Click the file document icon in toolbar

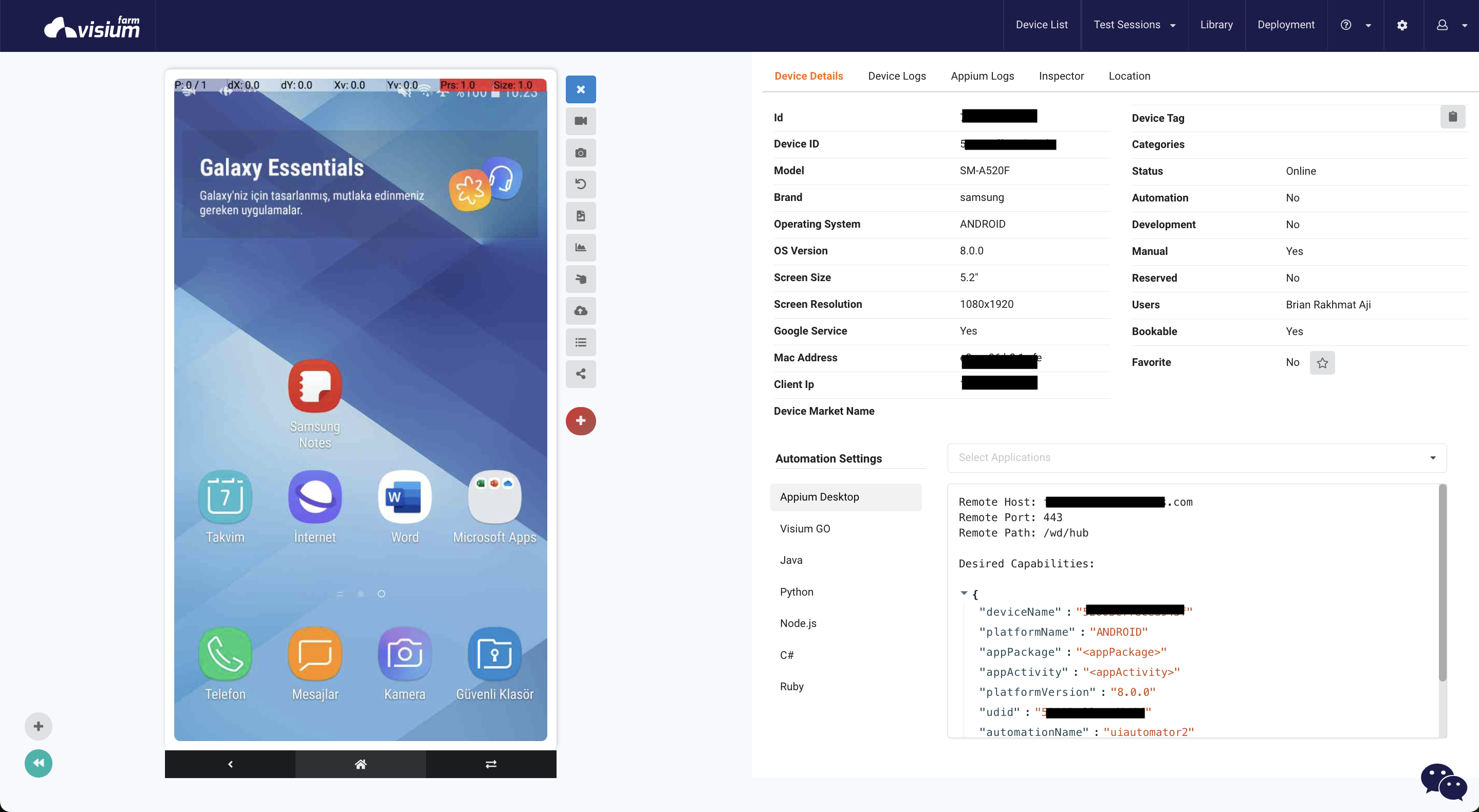pyautogui.click(x=581, y=216)
